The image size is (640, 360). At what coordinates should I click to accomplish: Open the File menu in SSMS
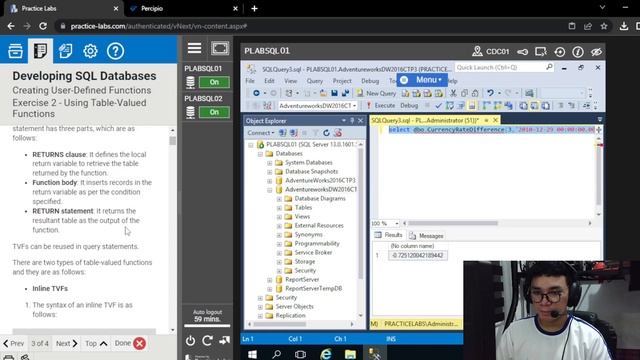point(250,81)
